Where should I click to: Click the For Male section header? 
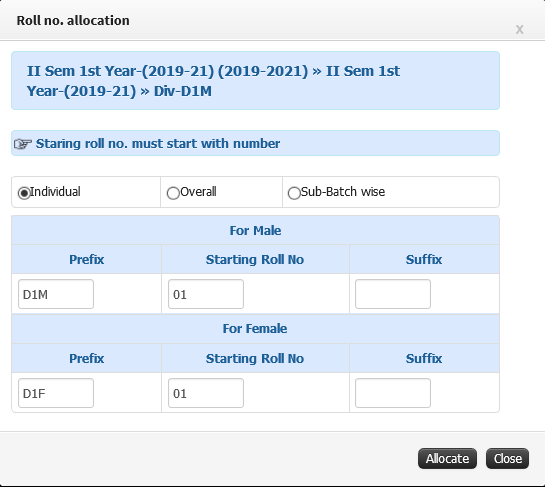pos(255,230)
